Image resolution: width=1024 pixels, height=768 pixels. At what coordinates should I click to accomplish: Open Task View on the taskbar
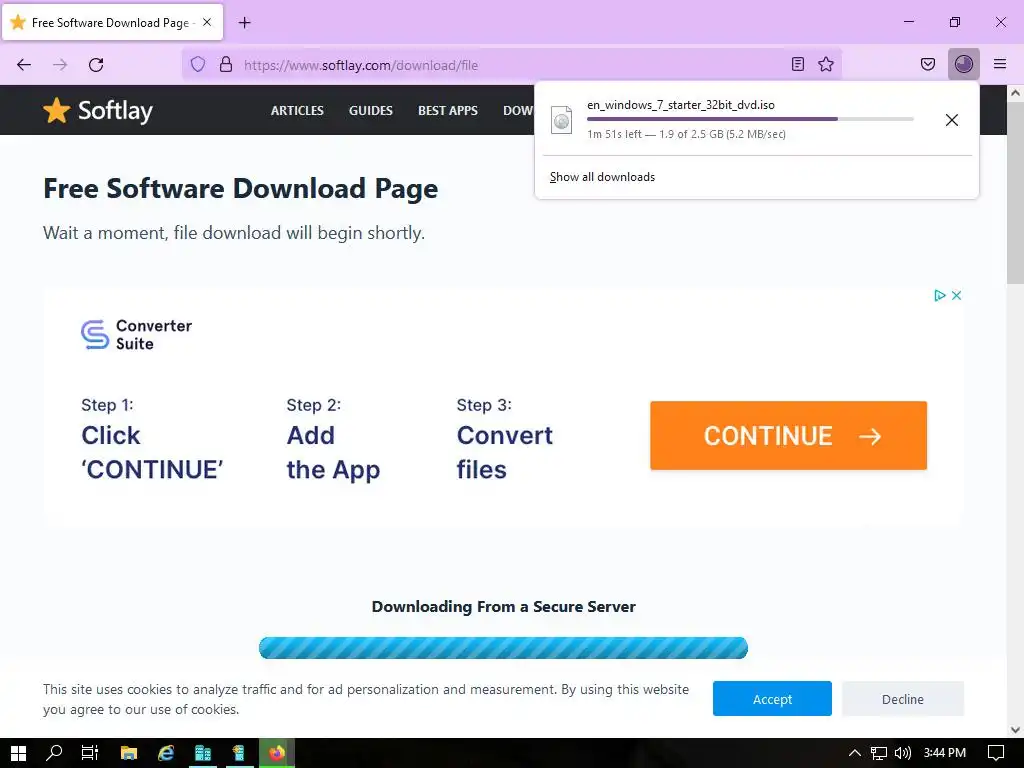[90, 753]
